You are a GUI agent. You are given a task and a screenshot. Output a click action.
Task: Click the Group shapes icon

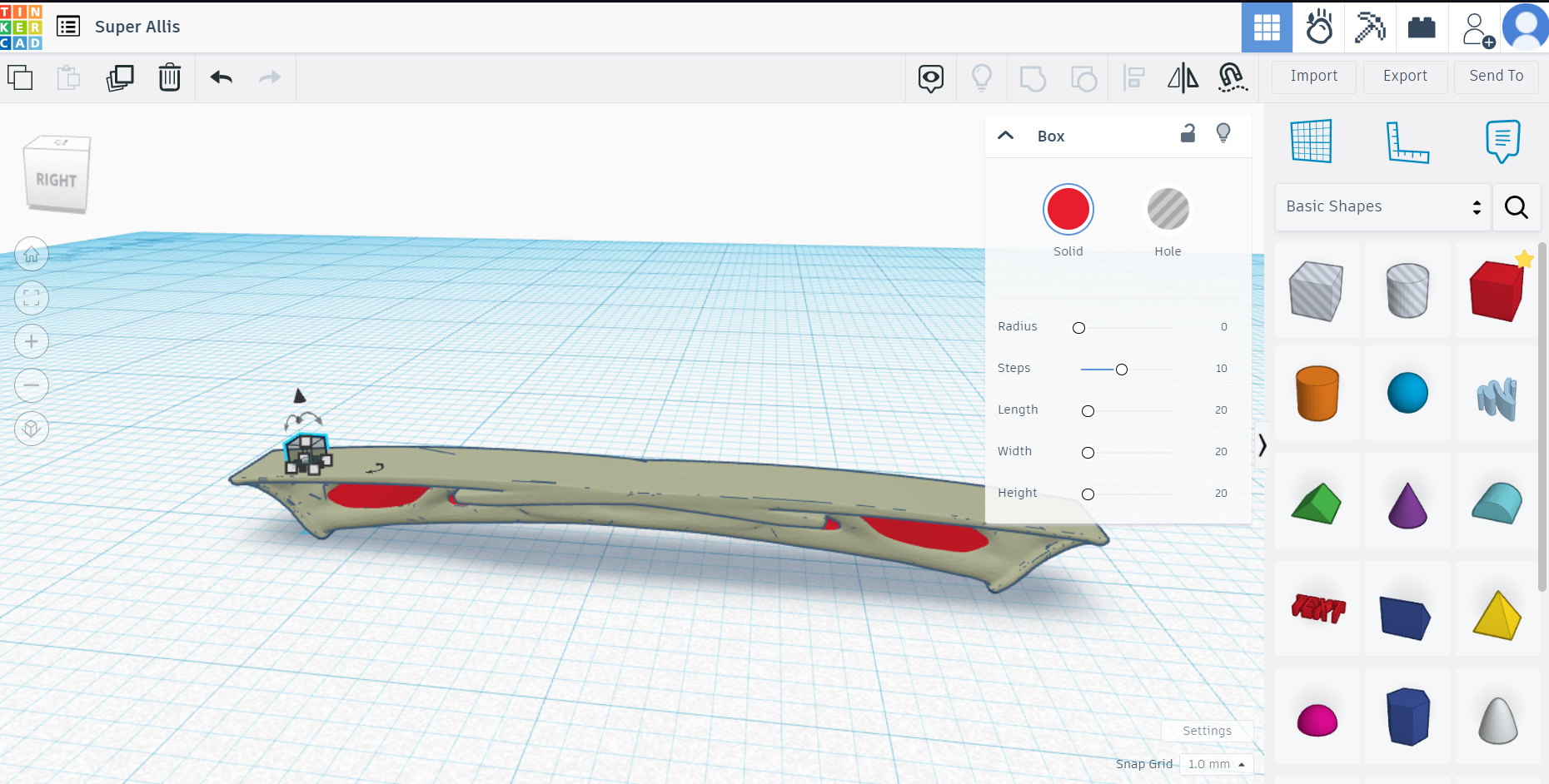pos(1033,78)
